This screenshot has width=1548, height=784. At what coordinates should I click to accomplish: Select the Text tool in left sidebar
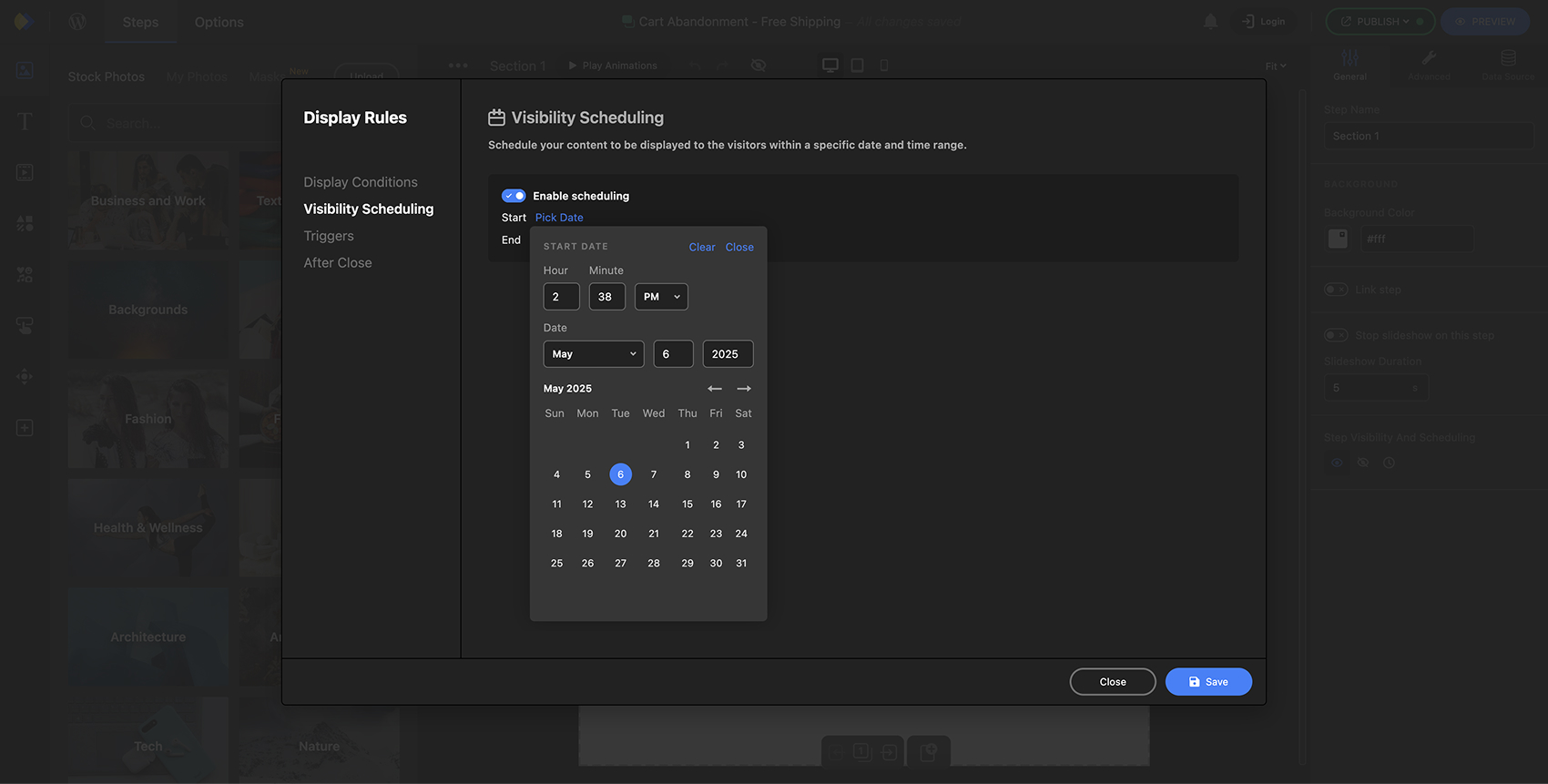(x=25, y=122)
